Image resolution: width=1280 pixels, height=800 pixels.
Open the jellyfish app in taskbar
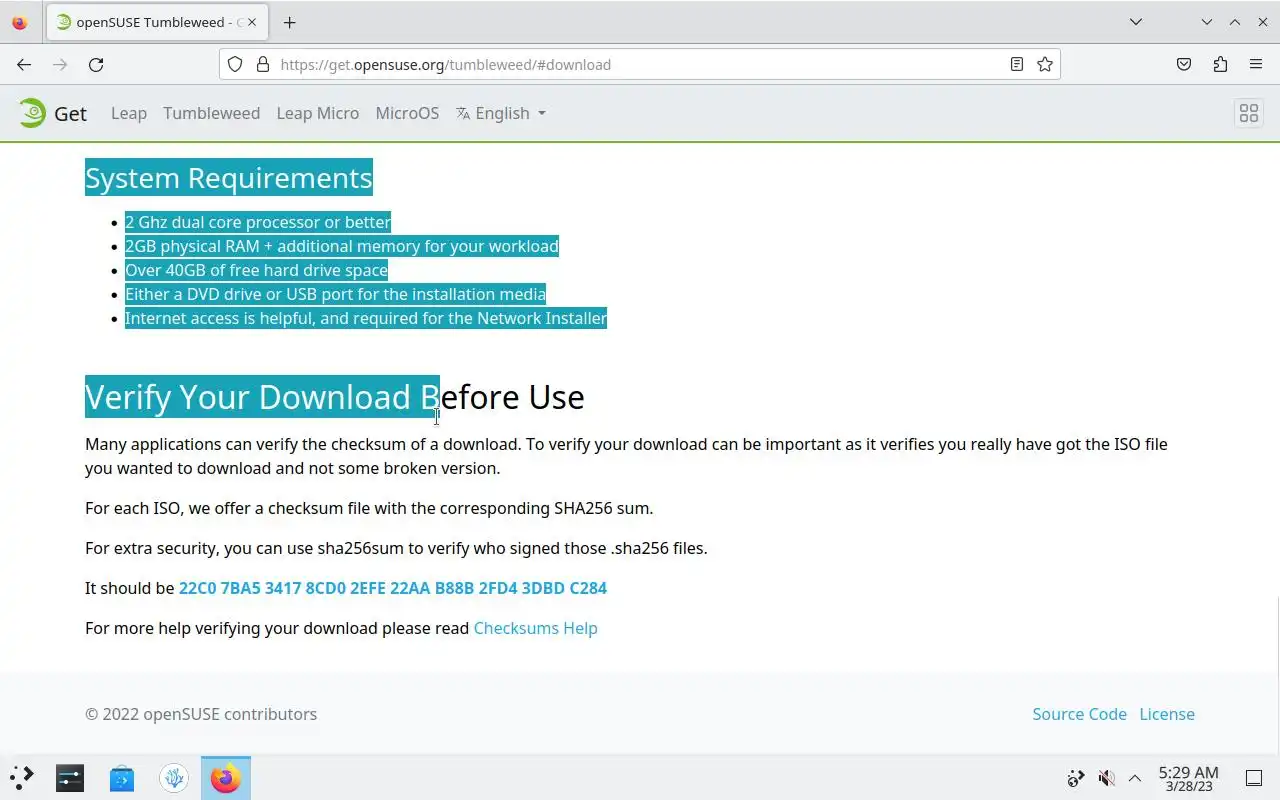[174, 777]
